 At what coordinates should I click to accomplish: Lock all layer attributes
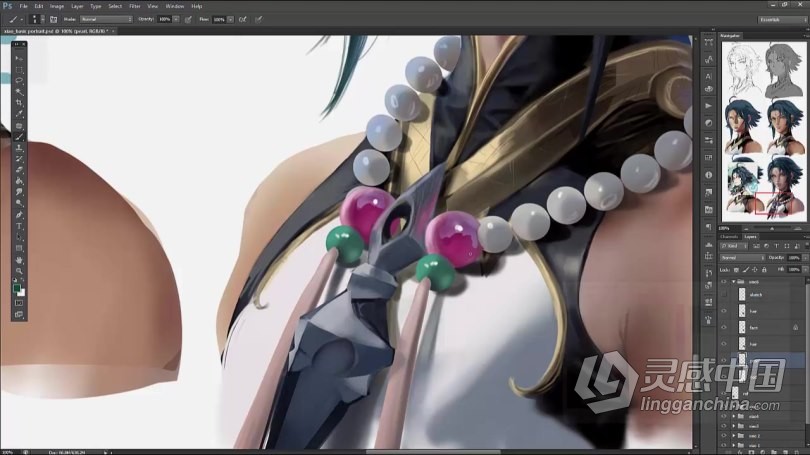pyautogui.click(x=764, y=270)
